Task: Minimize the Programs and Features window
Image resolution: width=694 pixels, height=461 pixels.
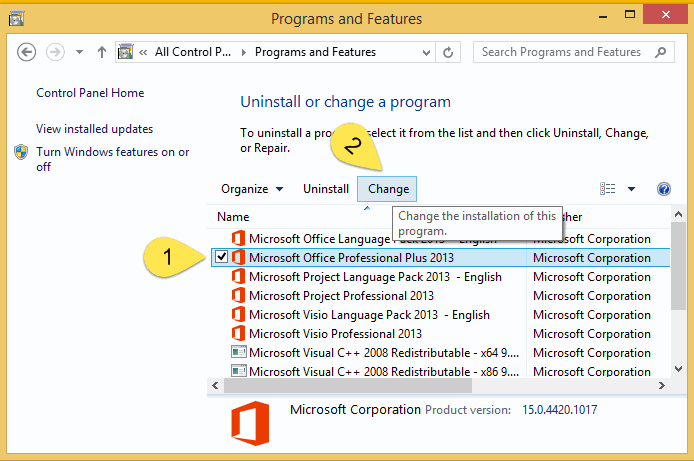Action: tap(602, 17)
